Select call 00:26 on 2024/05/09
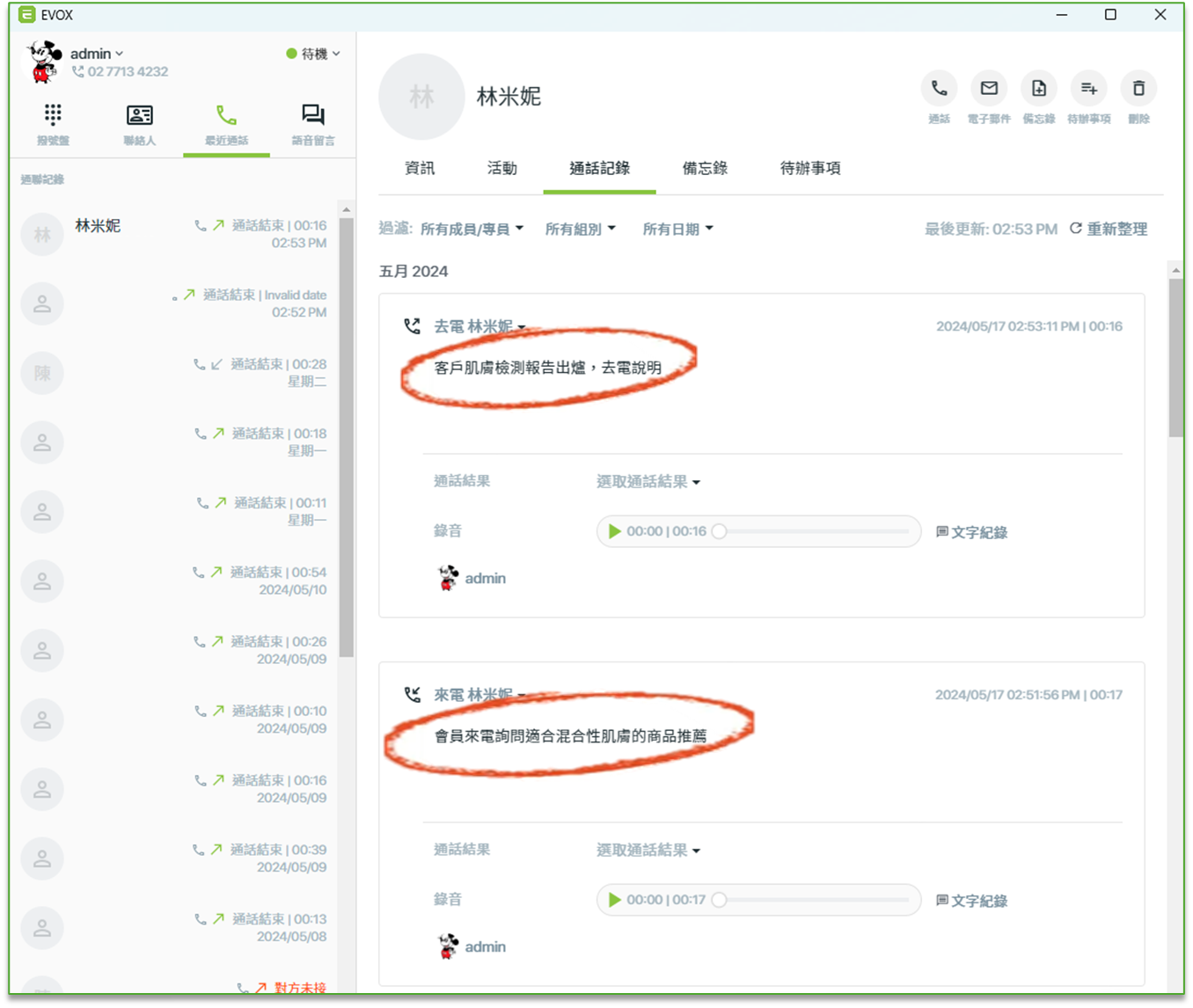1193x1008 pixels. pos(174,651)
